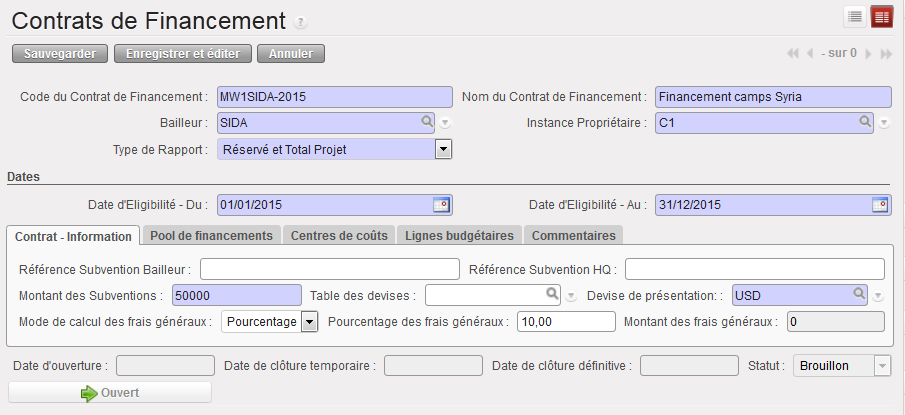Search Table des devises with magnifier
The width and height of the screenshot is (905, 415).
(551, 294)
